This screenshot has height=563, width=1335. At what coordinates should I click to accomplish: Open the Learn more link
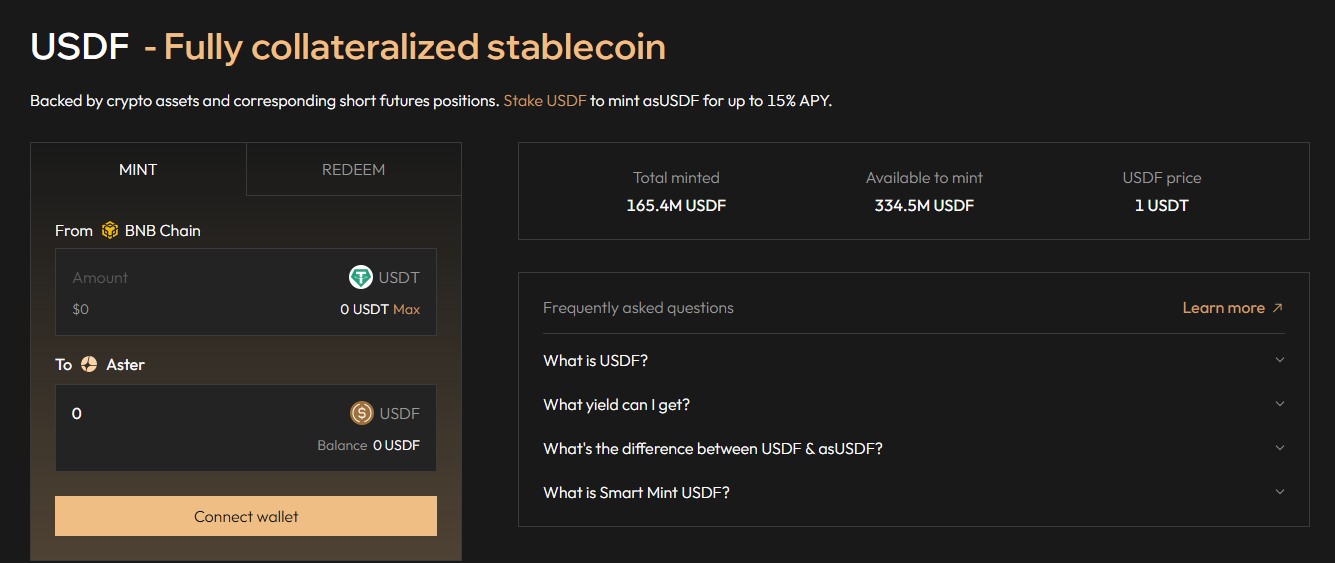coord(1223,308)
